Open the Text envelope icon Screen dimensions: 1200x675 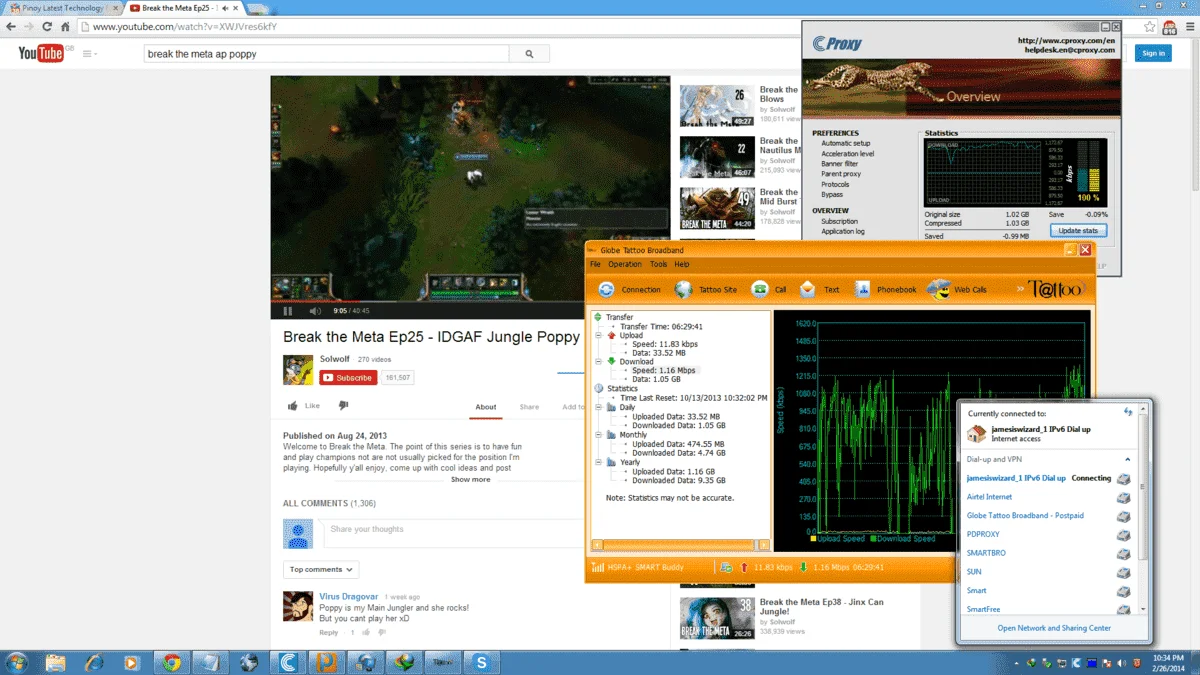point(807,290)
